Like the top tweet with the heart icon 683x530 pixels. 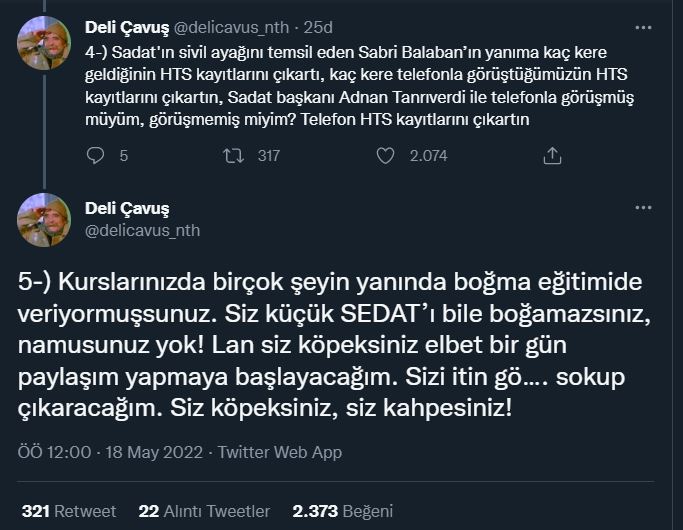(x=385, y=155)
